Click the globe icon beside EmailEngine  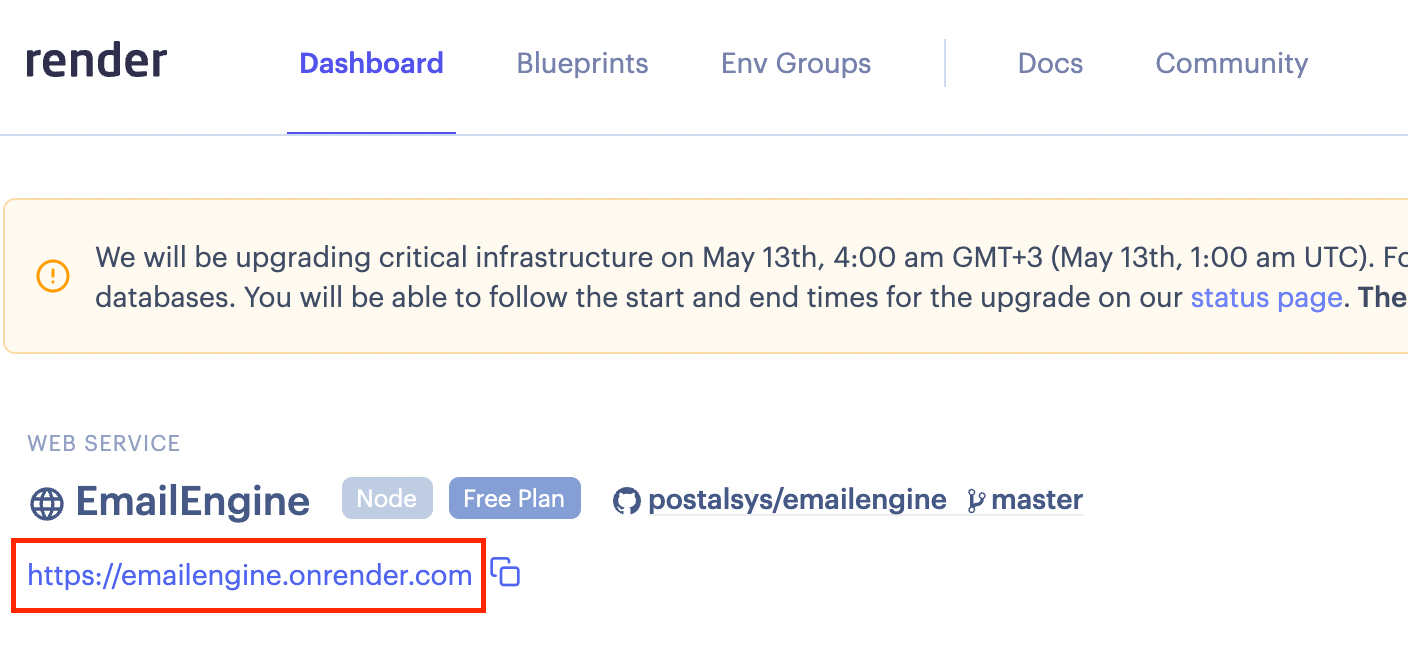[47, 502]
